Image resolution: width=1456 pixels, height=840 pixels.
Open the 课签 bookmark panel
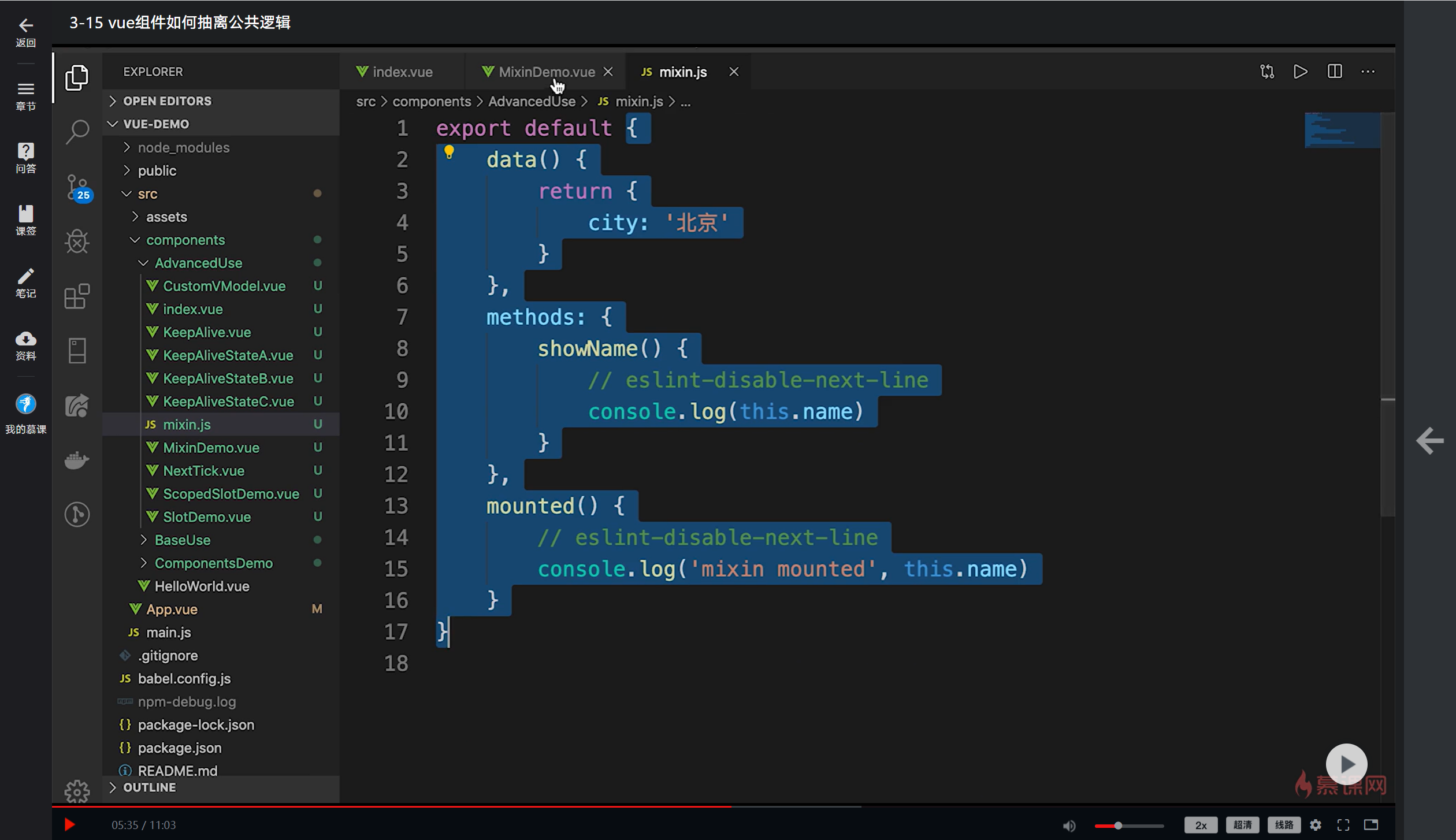(x=25, y=221)
